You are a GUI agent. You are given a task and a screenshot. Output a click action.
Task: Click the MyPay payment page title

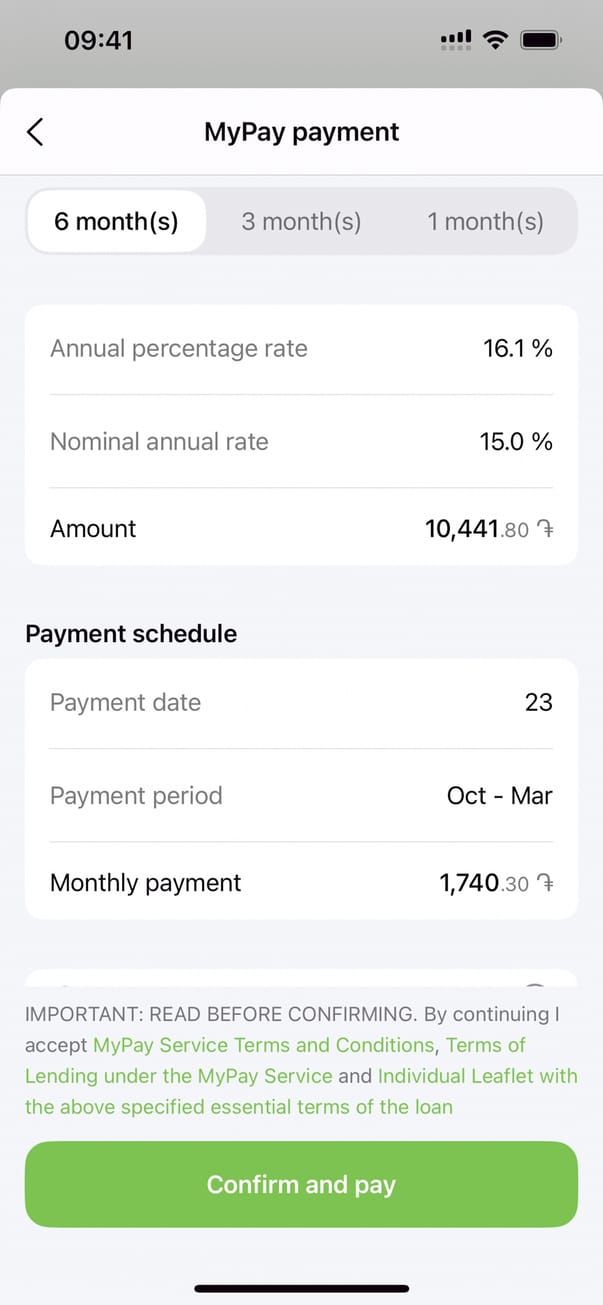coord(301,132)
